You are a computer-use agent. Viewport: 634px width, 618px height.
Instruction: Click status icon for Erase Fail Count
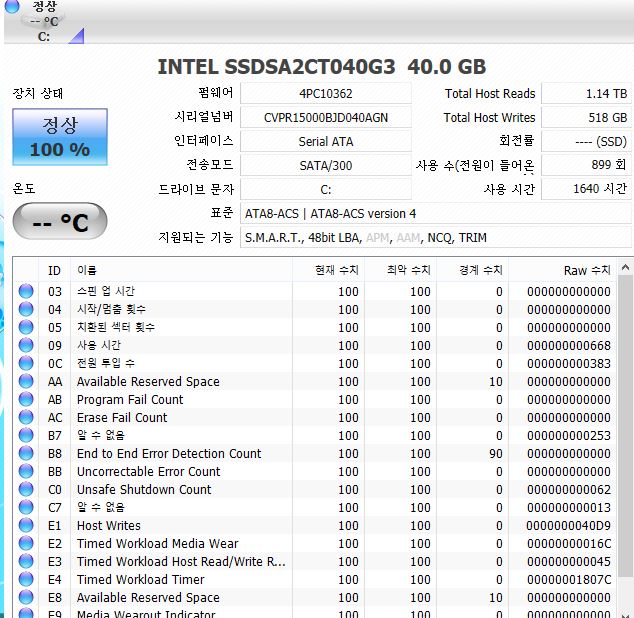tap(26, 417)
